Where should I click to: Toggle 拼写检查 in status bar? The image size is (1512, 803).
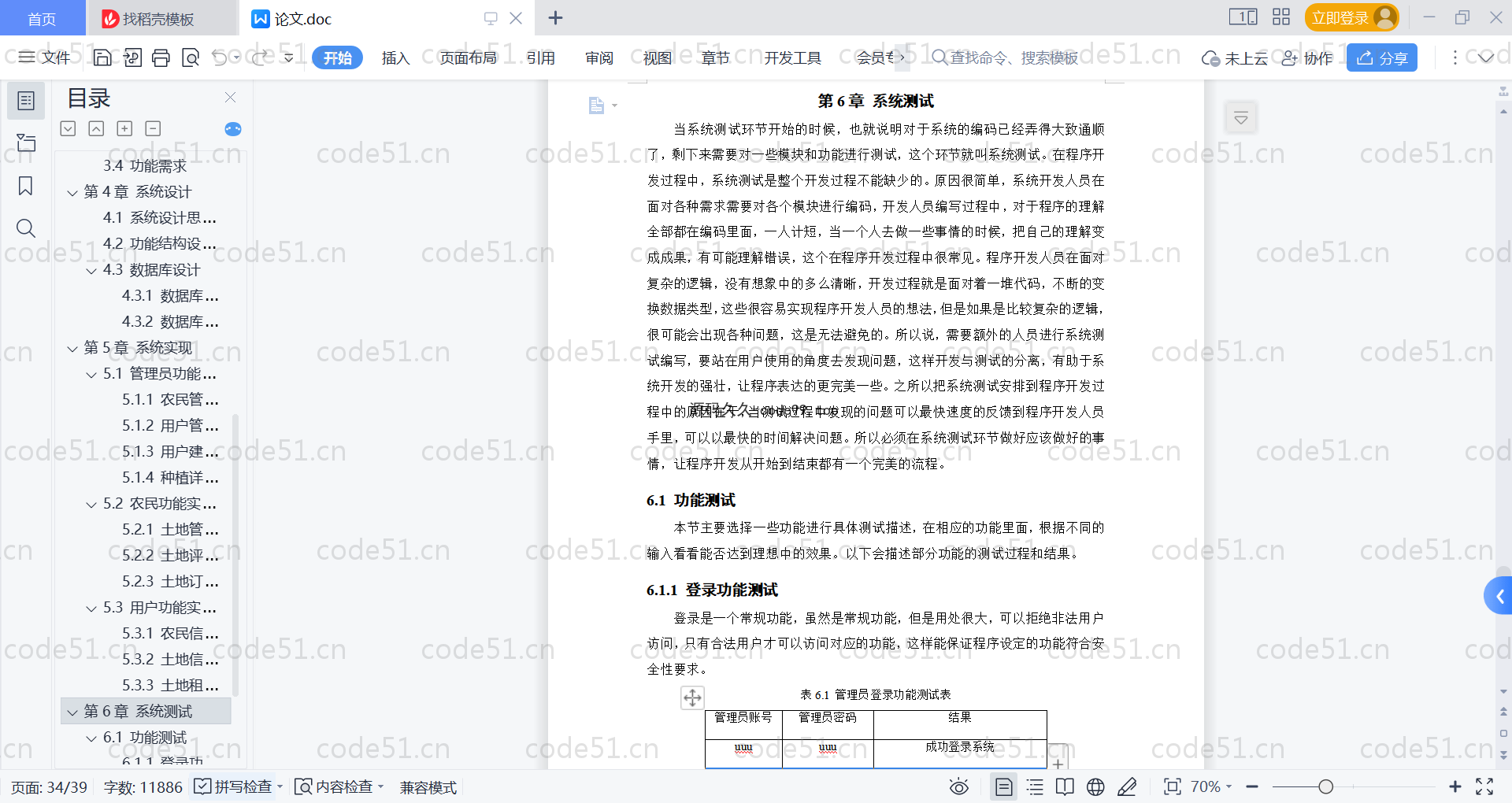(x=233, y=786)
